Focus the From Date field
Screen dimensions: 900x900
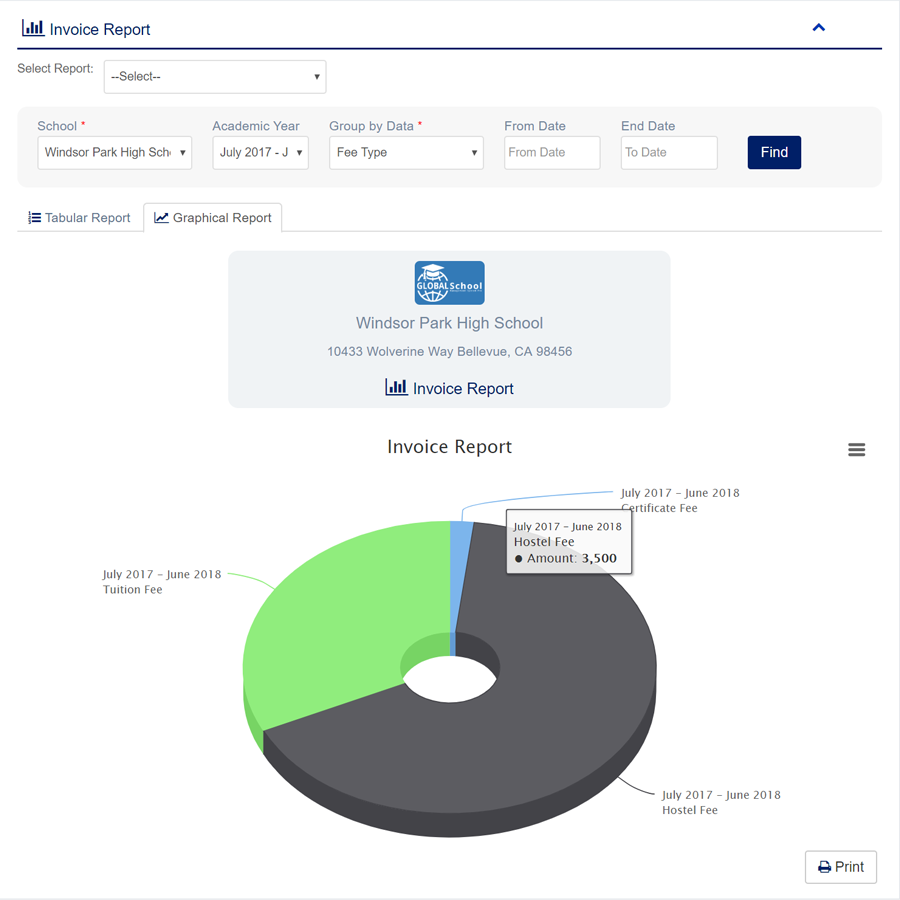[552, 152]
